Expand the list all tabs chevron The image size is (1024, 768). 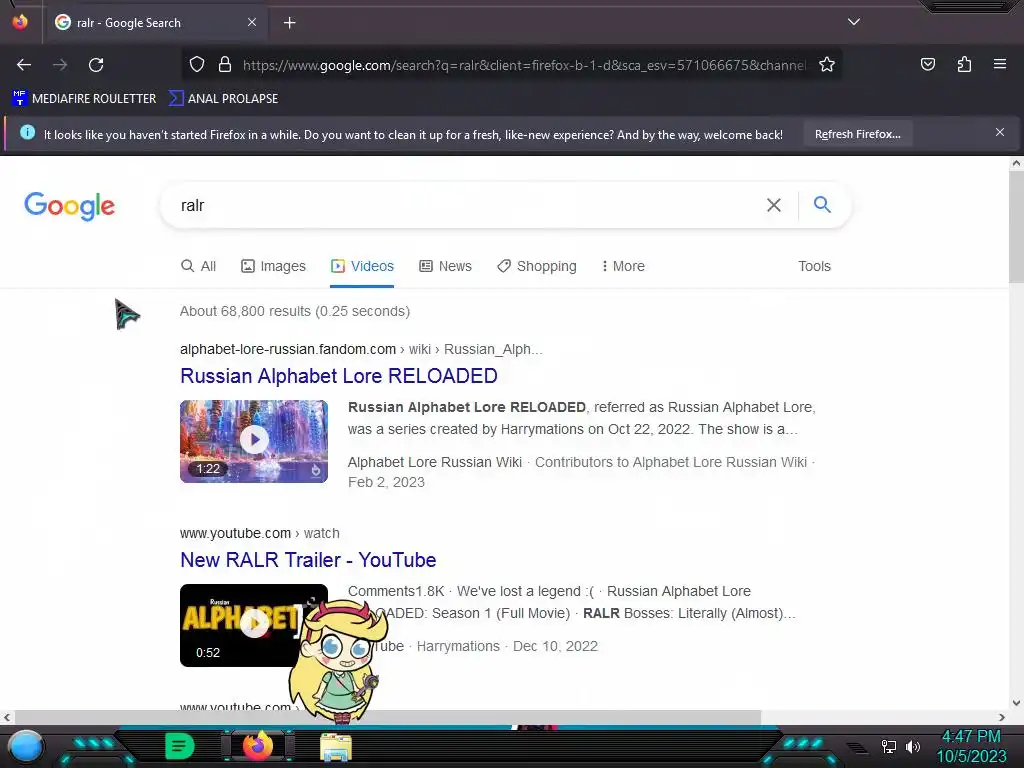tap(854, 22)
